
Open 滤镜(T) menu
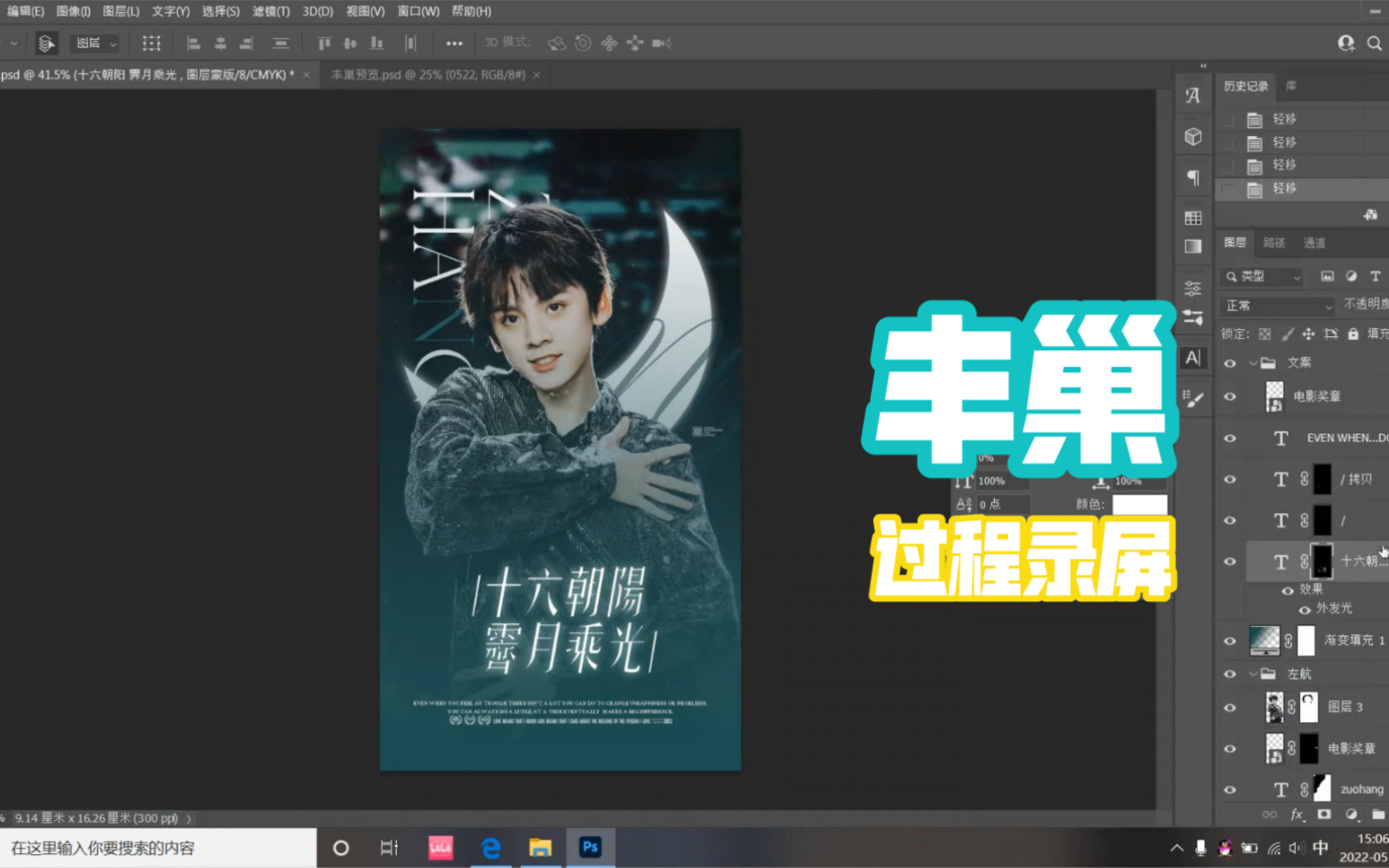270,11
